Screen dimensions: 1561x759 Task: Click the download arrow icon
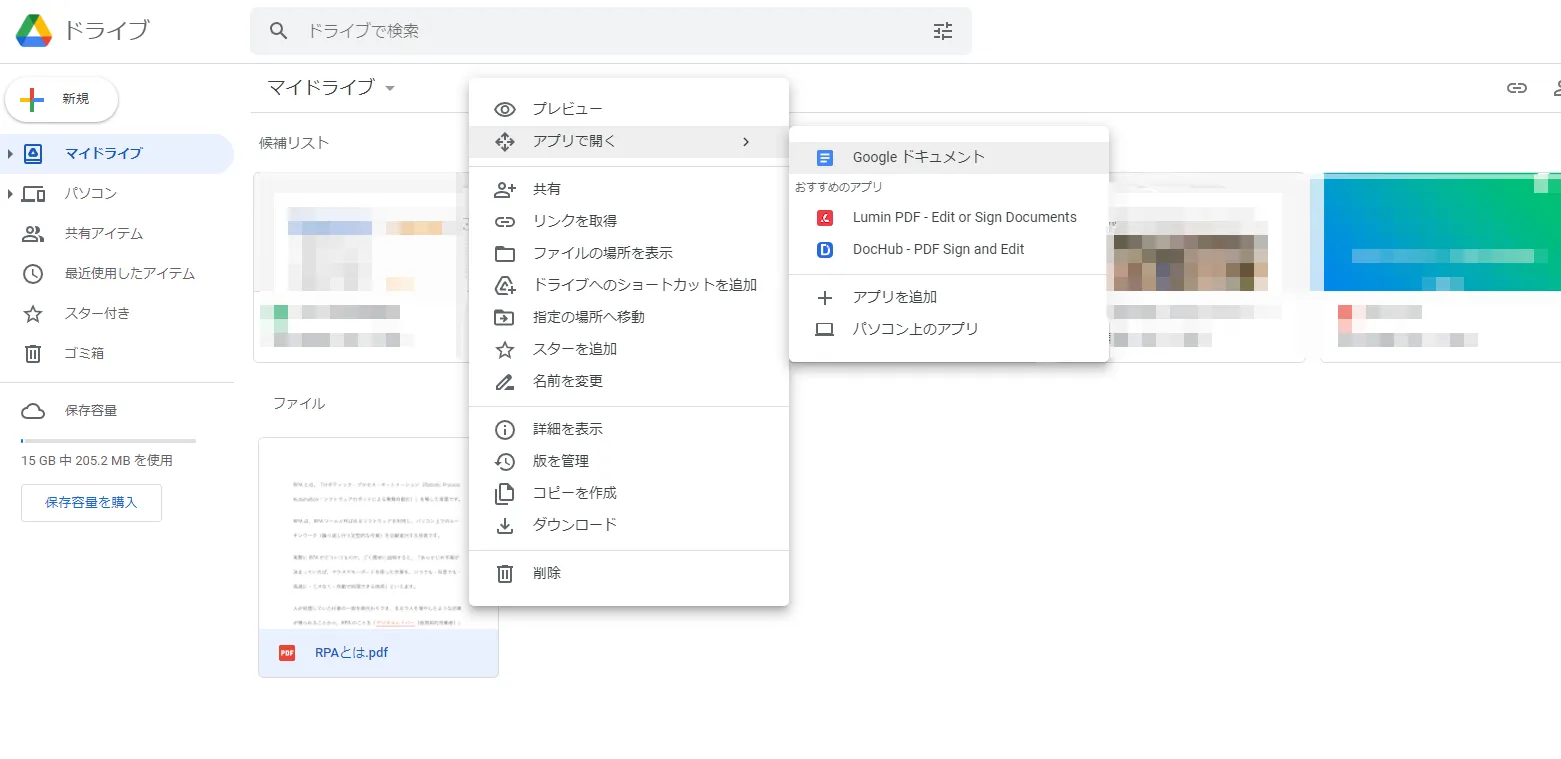[505, 525]
